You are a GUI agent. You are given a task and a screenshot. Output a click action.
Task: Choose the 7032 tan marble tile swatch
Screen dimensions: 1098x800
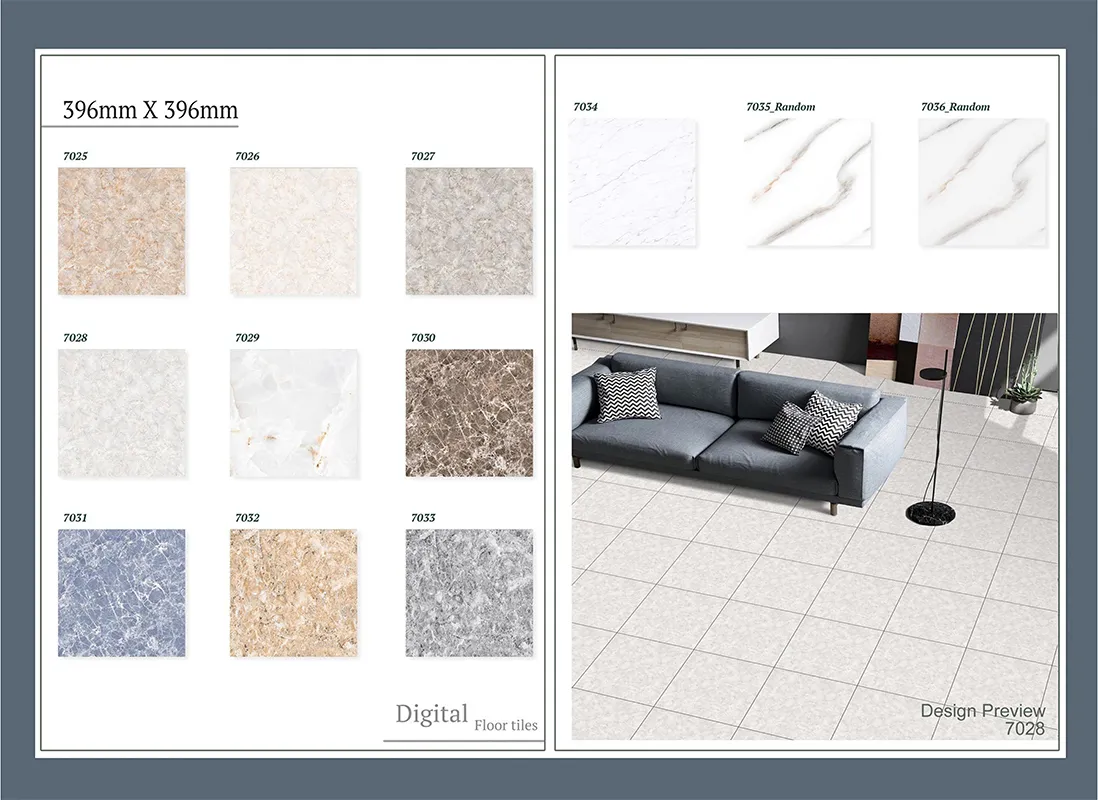[x=294, y=593]
